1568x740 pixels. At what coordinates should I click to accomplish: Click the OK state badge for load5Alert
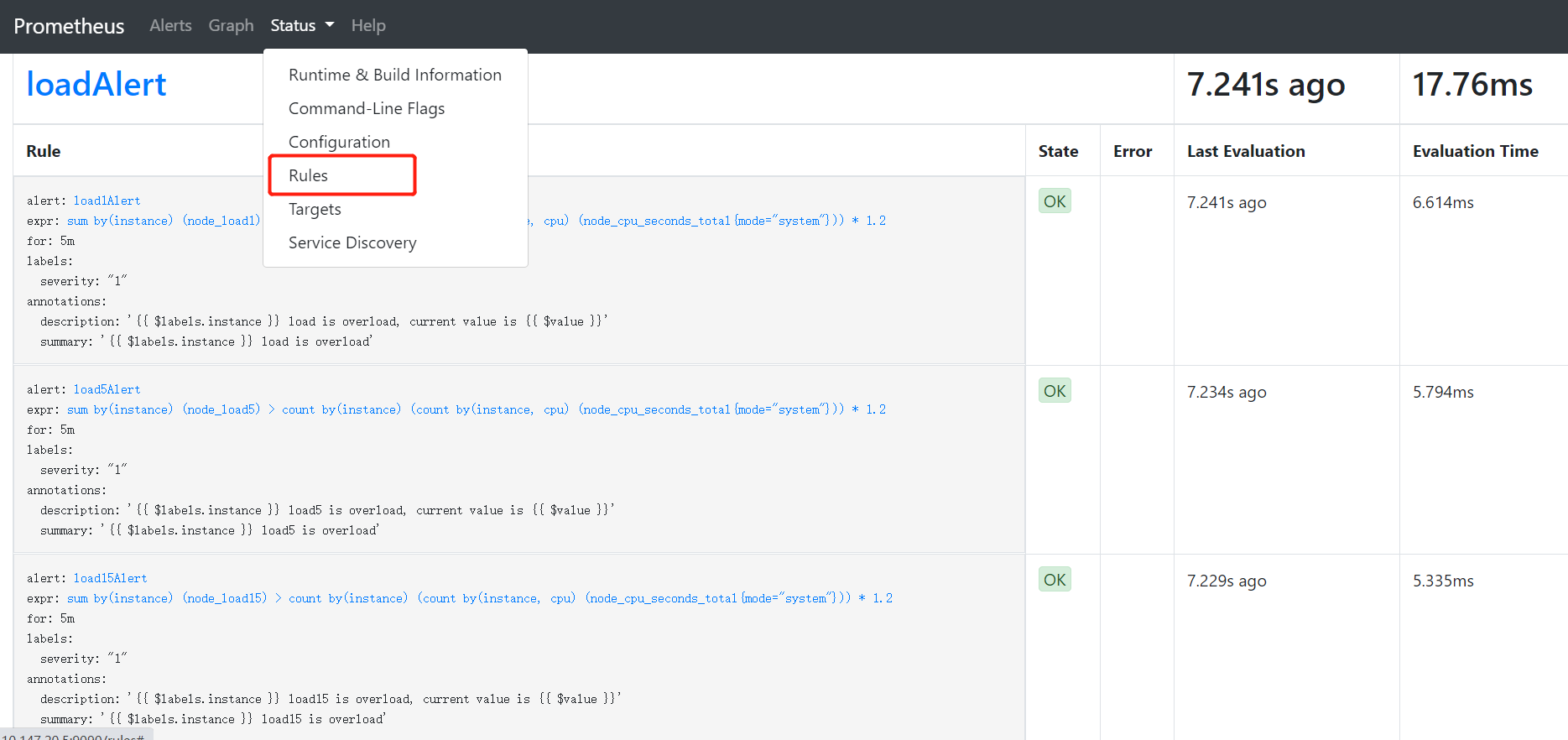coord(1055,391)
